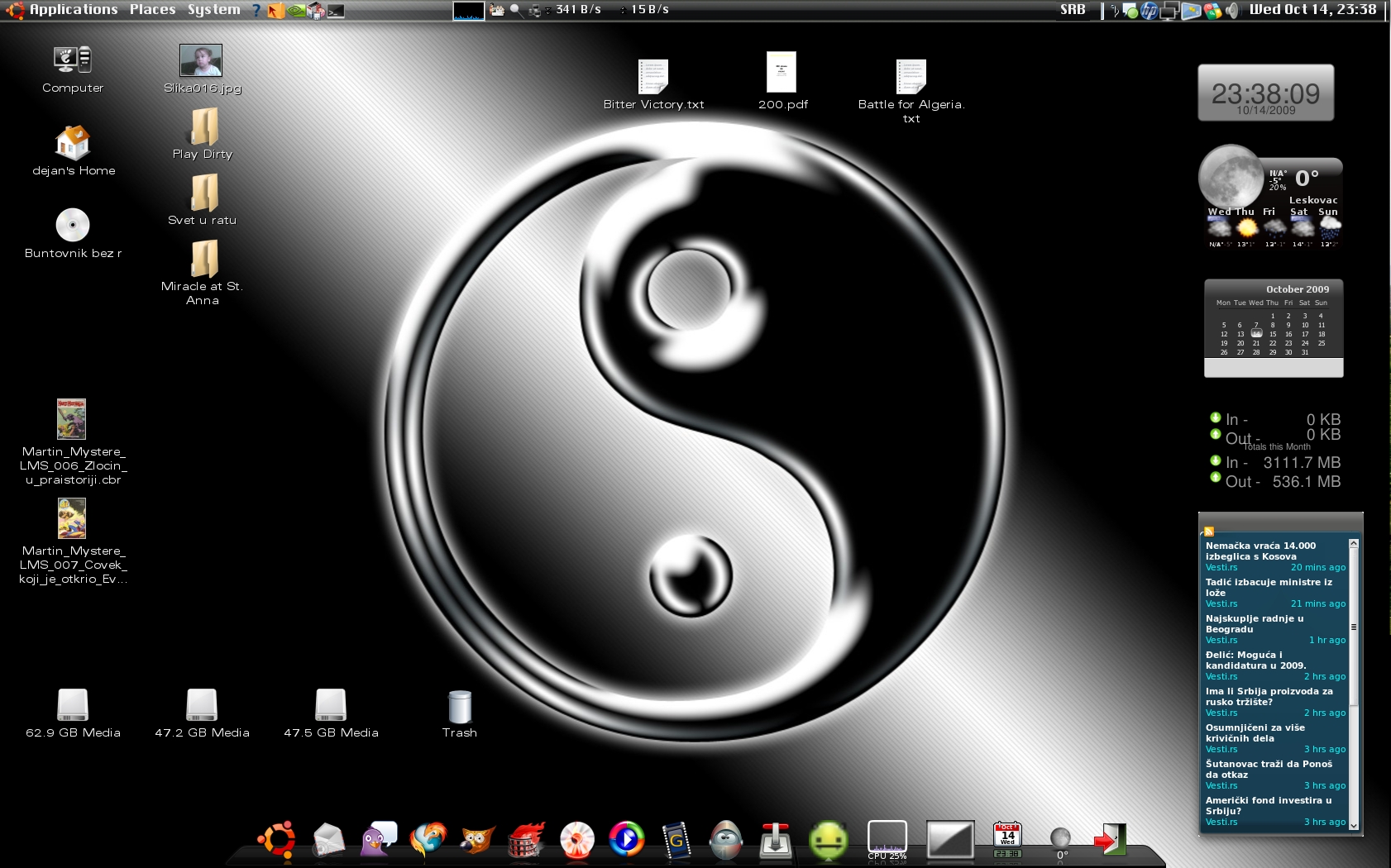Open headline Tadić izbacuje ministre iz lože
This screenshot has height=868, width=1391.
pos(1269,587)
